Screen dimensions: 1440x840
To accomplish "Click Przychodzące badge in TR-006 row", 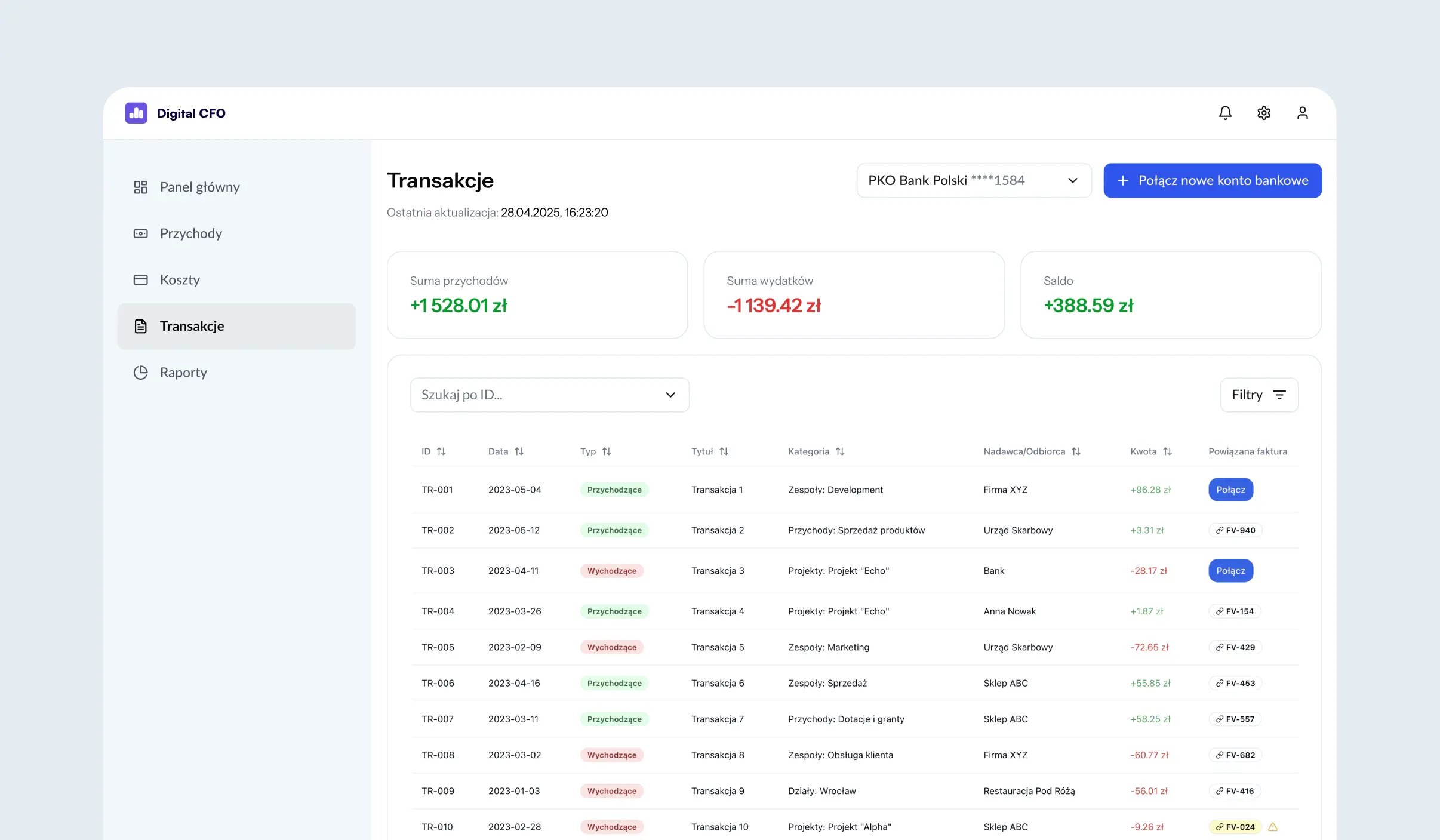I will click(614, 683).
